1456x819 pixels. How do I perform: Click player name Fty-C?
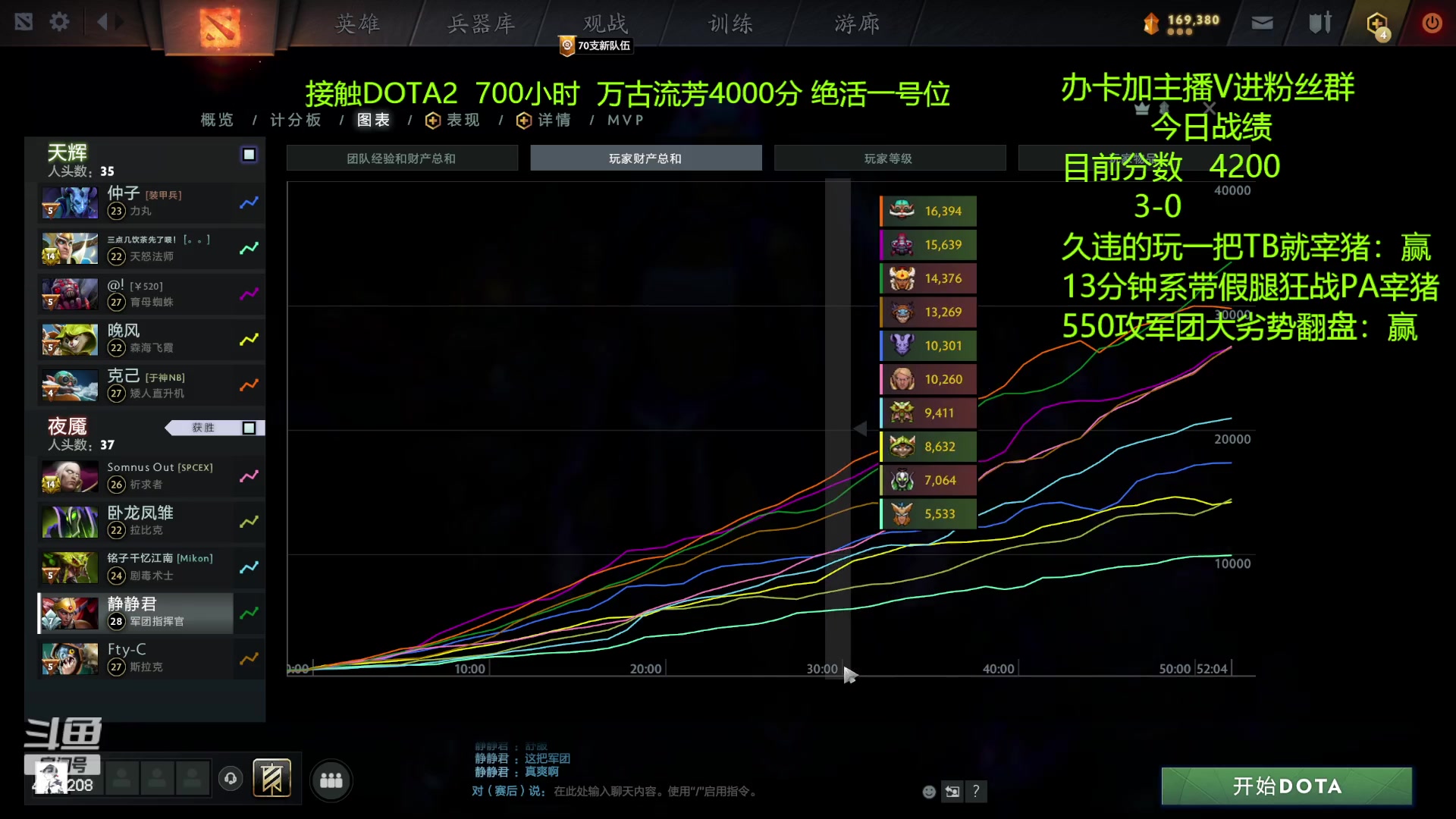tap(127, 649)
